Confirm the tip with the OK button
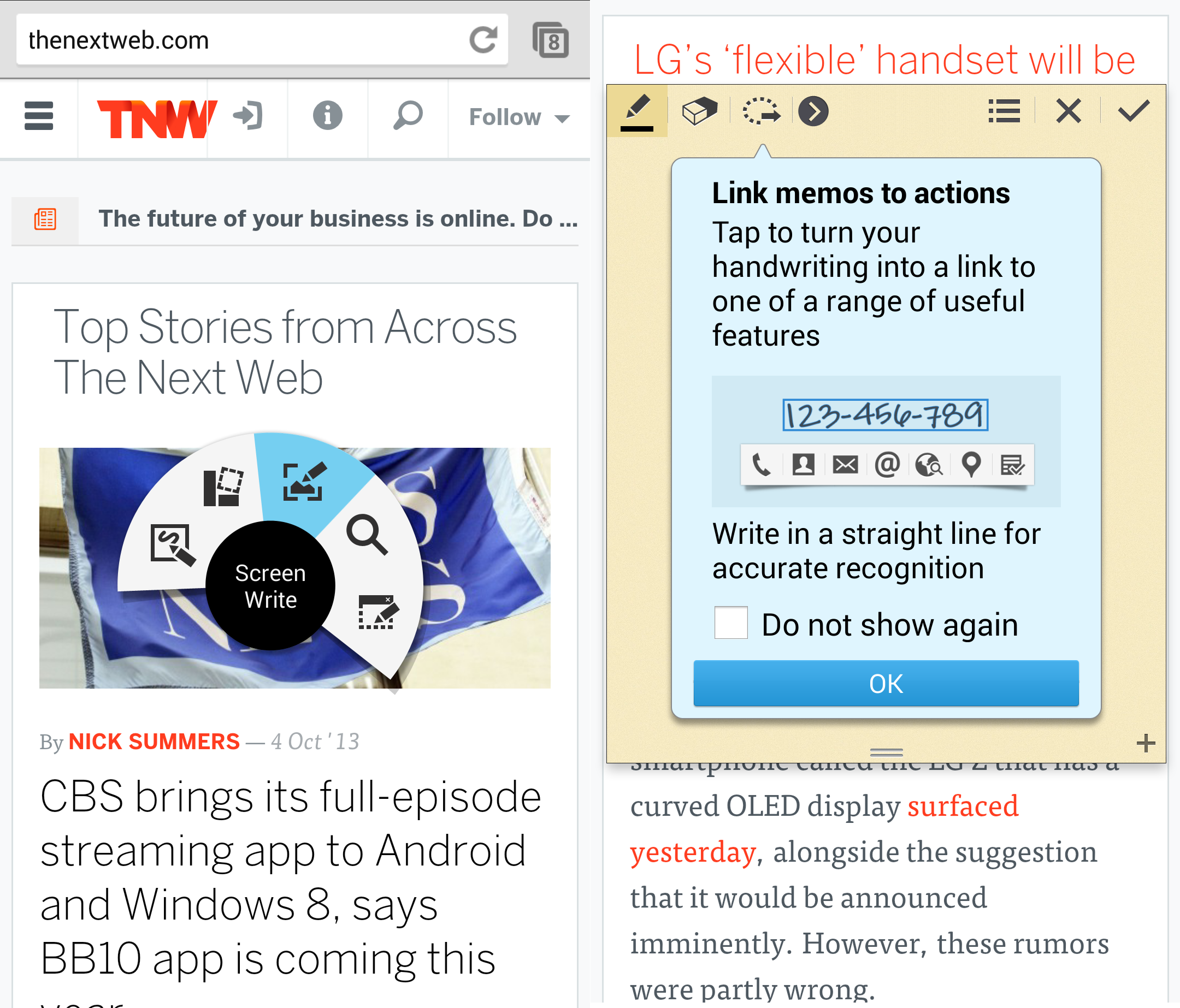The height and width of the screenshot is (1008, 1180). [x=886, y=683]
